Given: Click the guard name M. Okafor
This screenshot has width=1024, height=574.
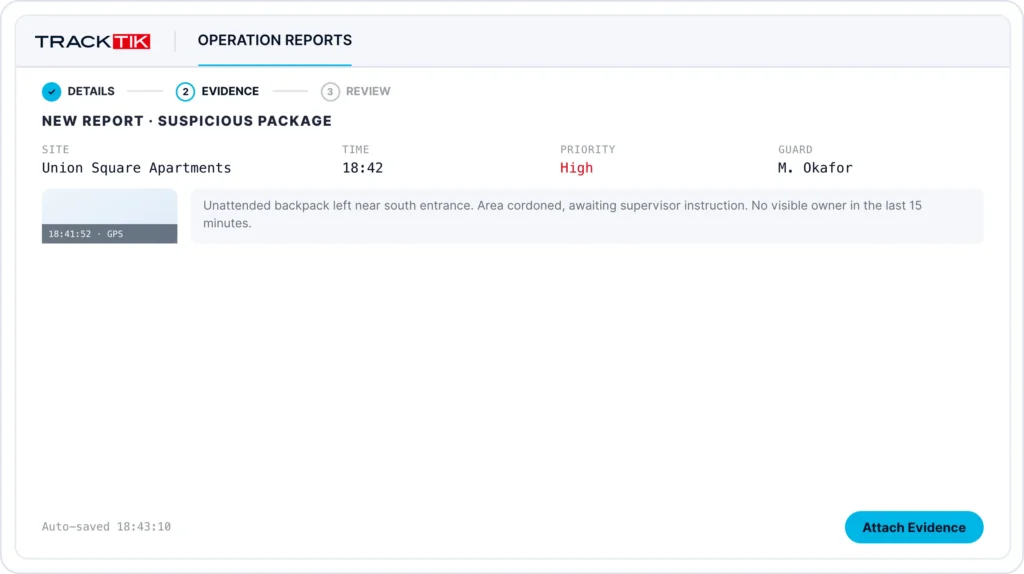Looking at the screenshot, I should tap(815, 168).
